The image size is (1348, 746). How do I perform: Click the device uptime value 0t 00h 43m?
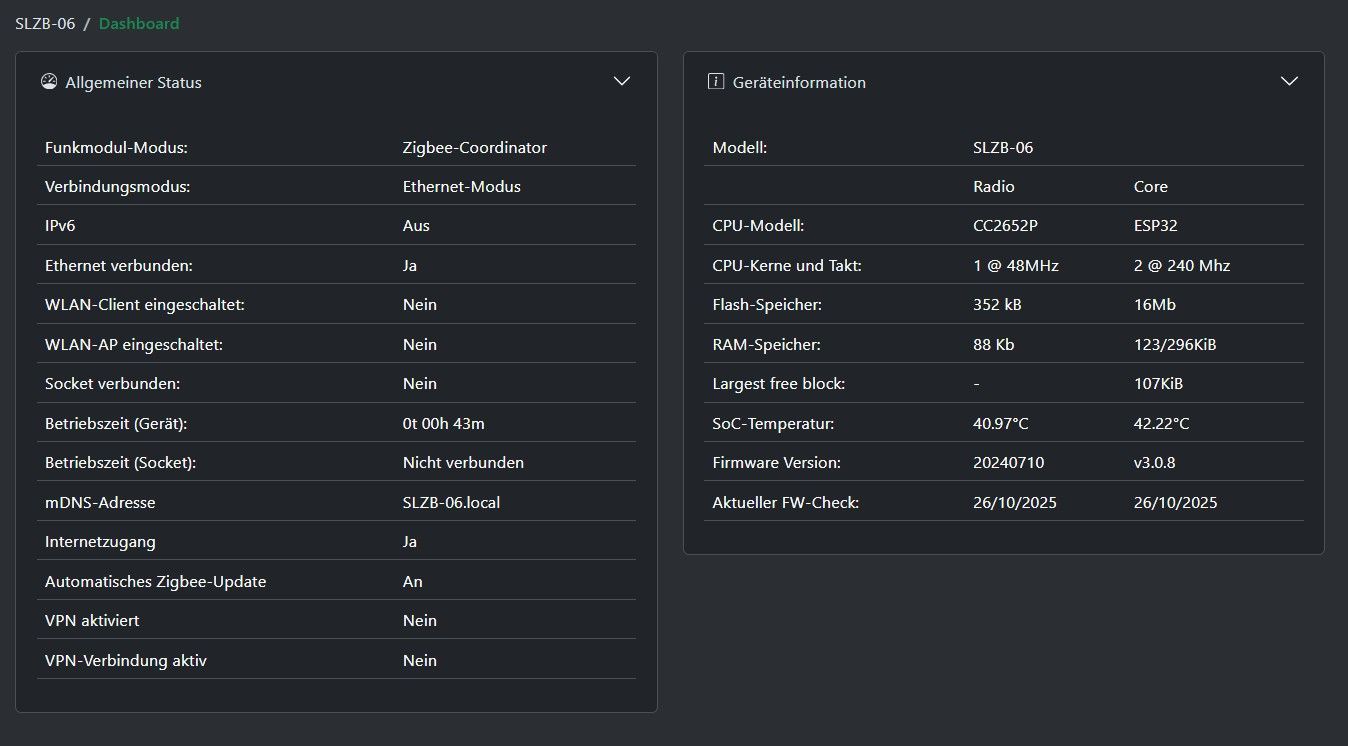click(443, 423)
